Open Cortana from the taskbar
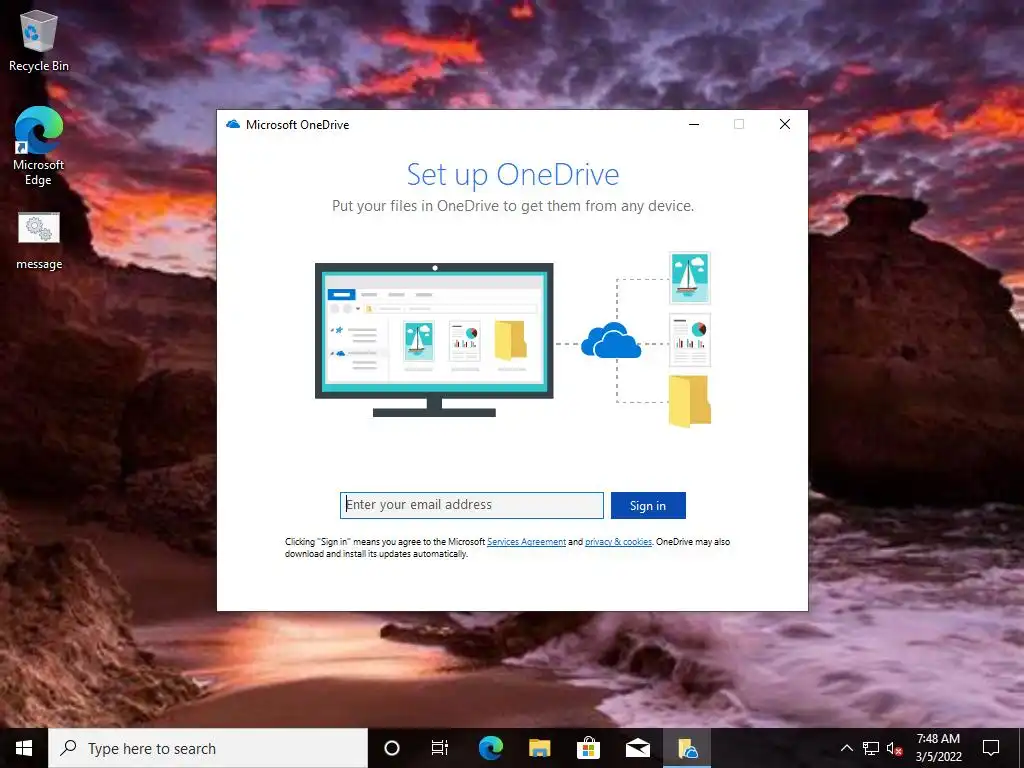The height and width of the screenshot is (768, 1024). click(392, 748)
